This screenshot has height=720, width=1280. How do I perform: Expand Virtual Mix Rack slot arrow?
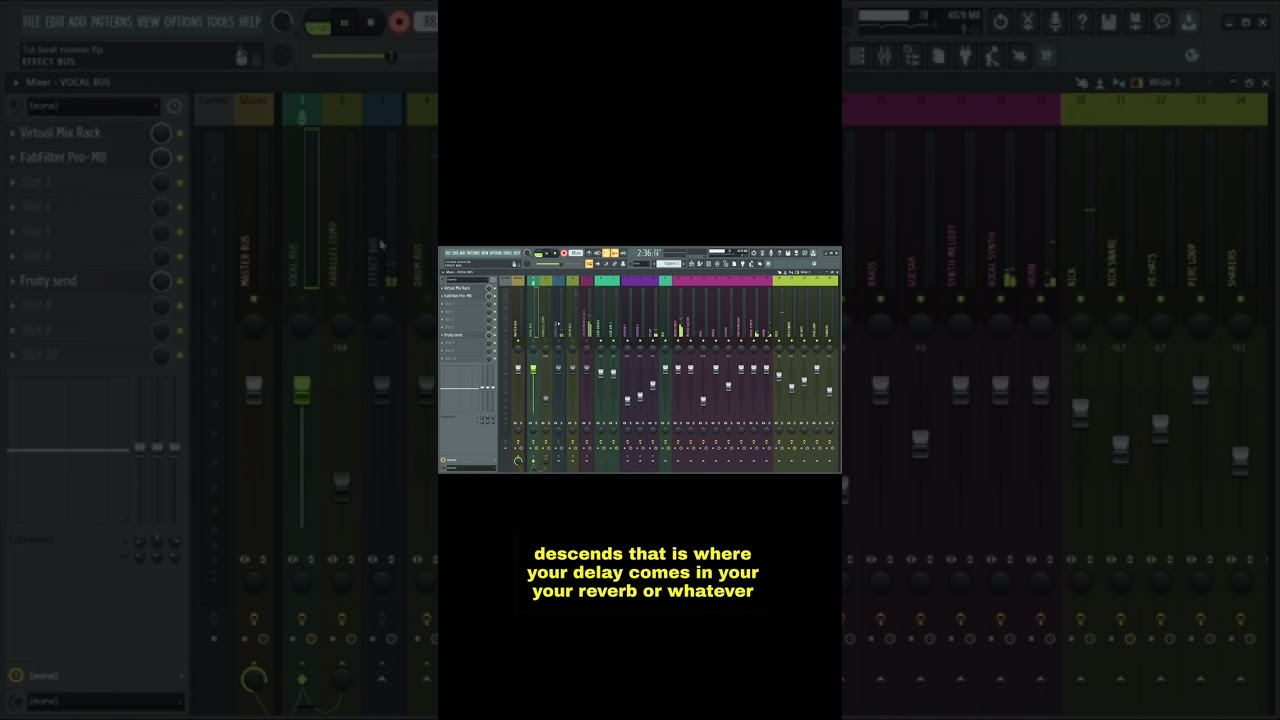[x=442, y=288]
